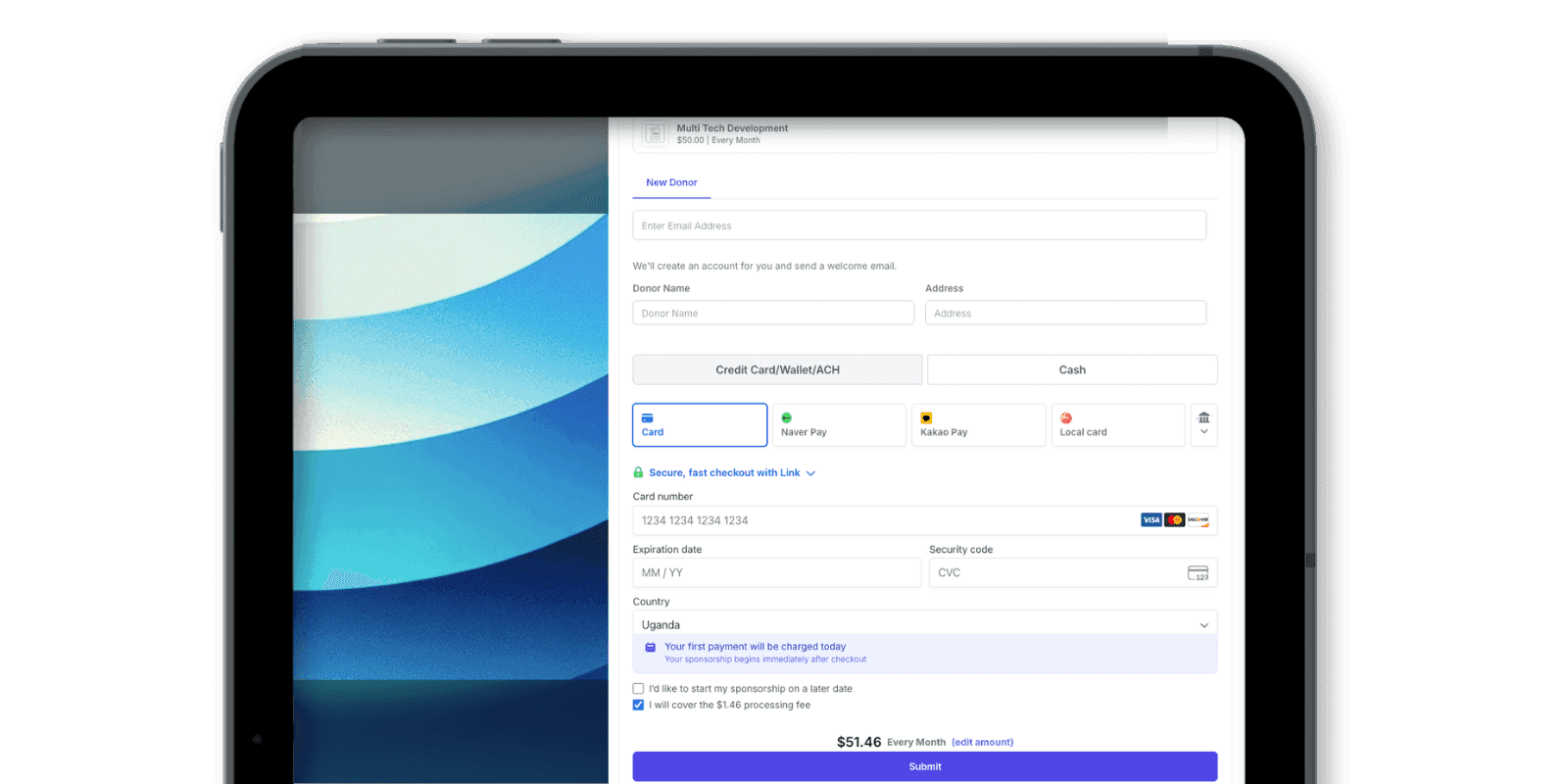Click the Multi Tech Development thumbnail icon
The height and width of the screenshot is (784, 1568).
[x=656, y=133]
